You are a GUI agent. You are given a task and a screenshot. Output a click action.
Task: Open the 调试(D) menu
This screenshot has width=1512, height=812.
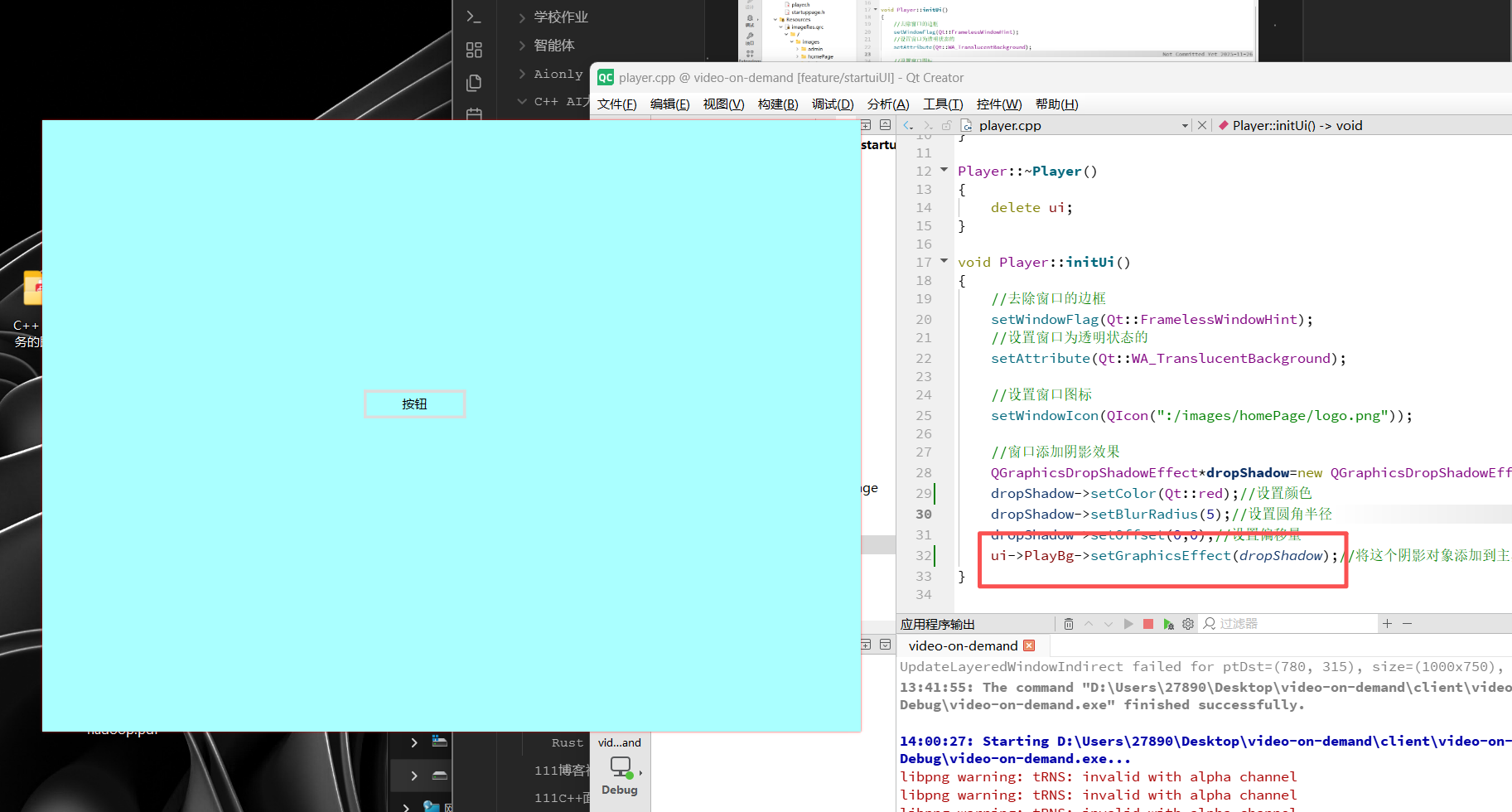pyautogui.click(x=833, y=104)
